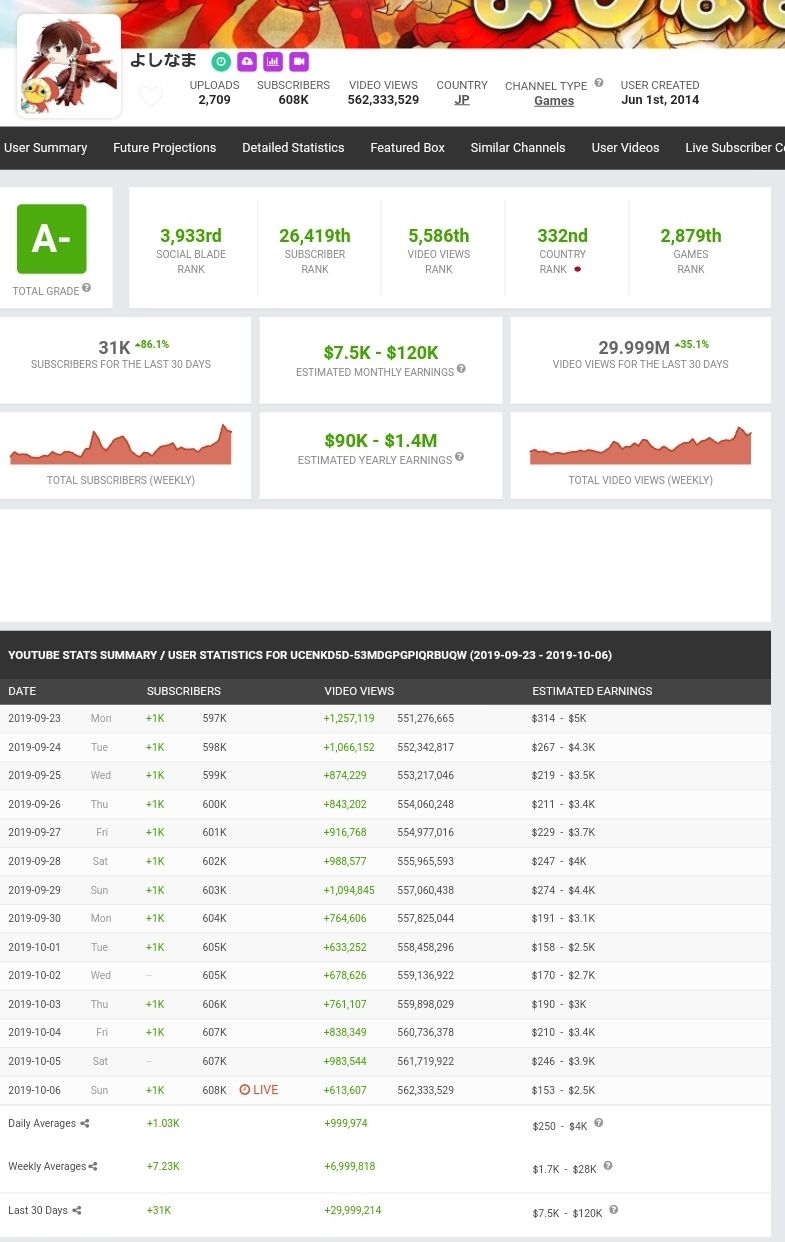The image size is (785, 1242).
Task: Click the Total Subscribers weekly chart
Action: tap(120, 445)
